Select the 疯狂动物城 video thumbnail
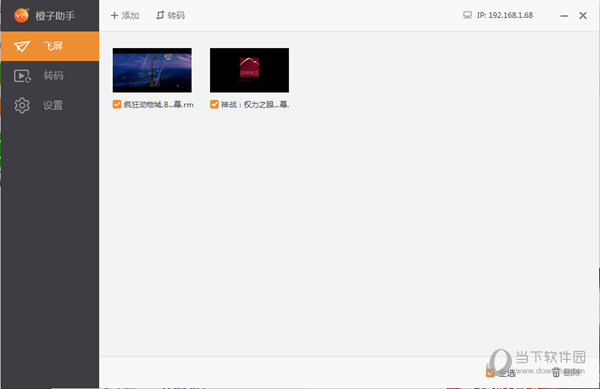Viewport: 600px width, 389px height. [x=152, y=70]
